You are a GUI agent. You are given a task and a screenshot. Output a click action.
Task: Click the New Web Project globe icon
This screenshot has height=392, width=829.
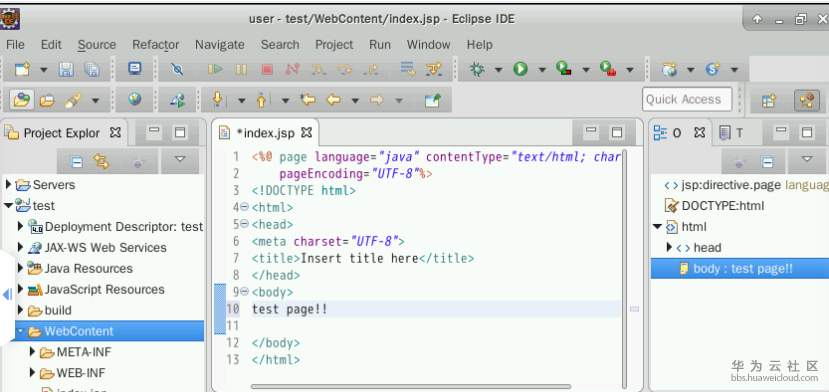click(670, 69)
